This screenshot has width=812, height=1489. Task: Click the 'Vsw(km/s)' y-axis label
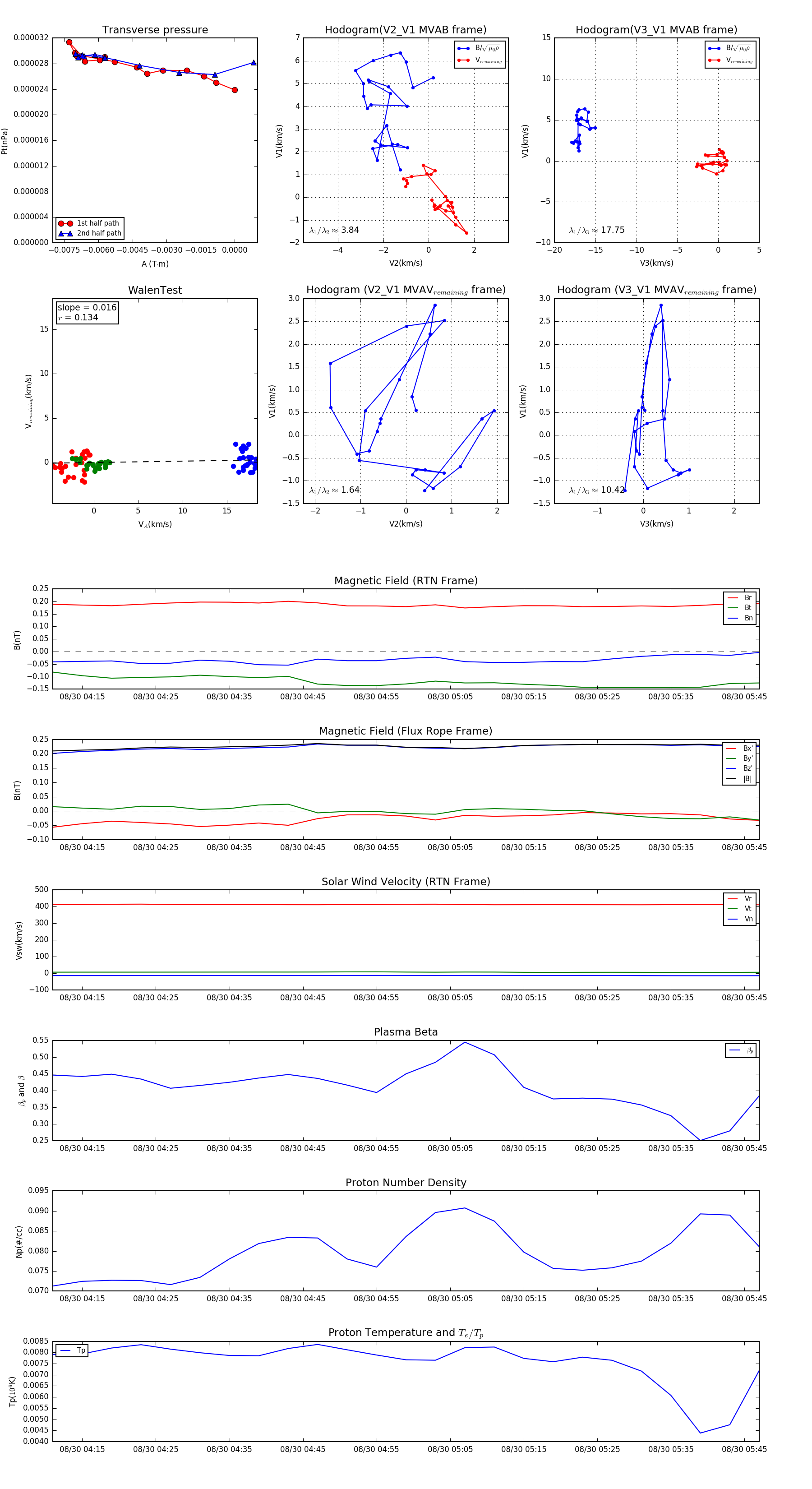18,940
